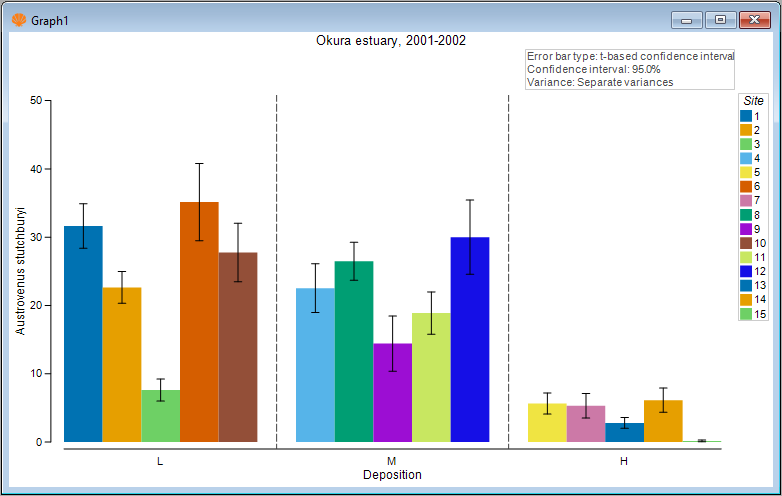Click the 'Austrovenus stutchburyi' y-axis label
This screenshot has width=782, height=496.
[20, 271]
